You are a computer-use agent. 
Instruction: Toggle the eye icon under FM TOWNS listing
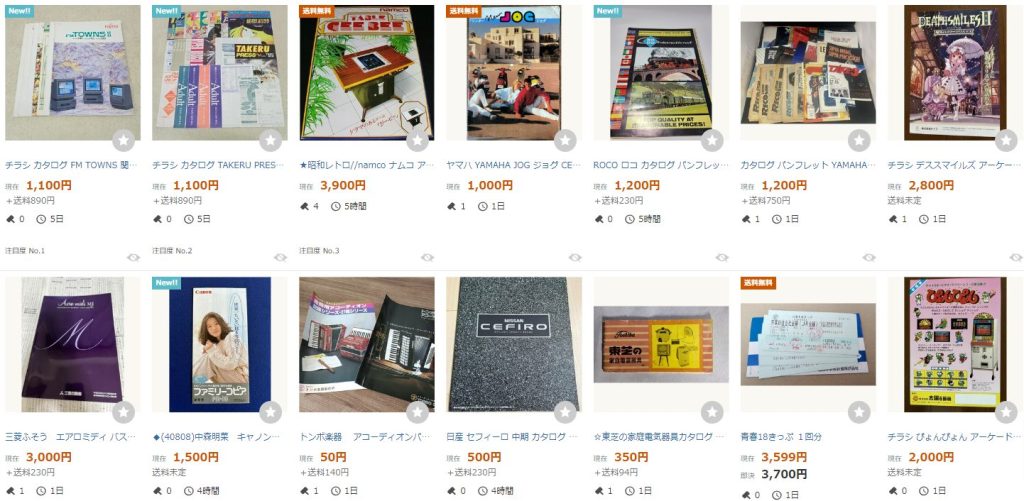[133, 257]
